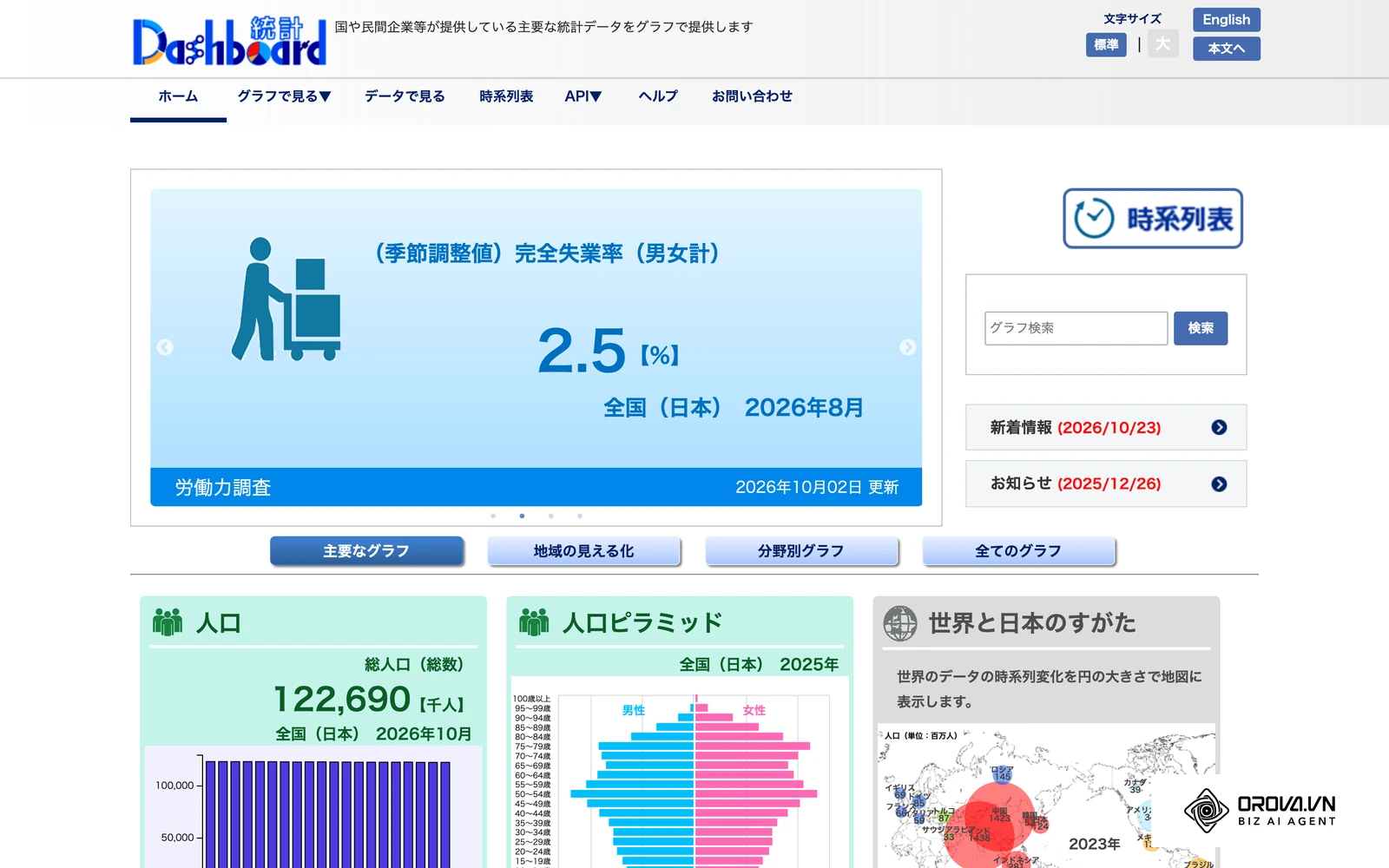Click the arrow icon beside お知らせ
This screenshot has width=1389, height=868.
[x=1219, y=483]
